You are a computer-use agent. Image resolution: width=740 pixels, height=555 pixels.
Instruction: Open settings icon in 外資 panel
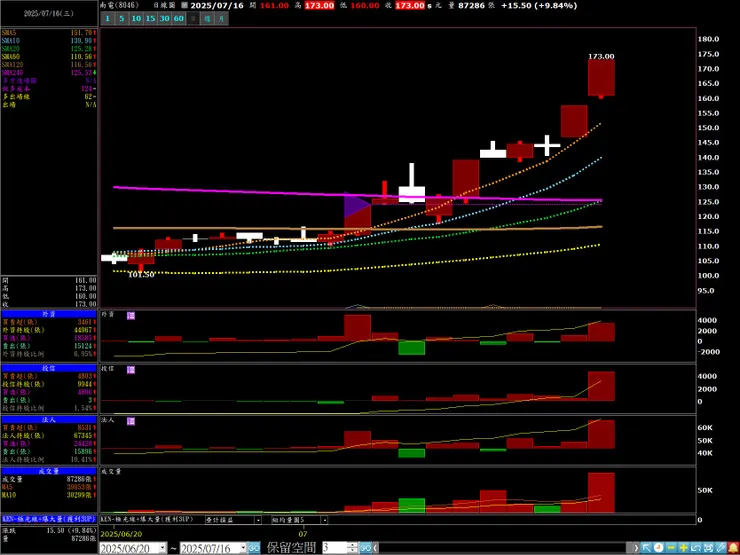131,315
